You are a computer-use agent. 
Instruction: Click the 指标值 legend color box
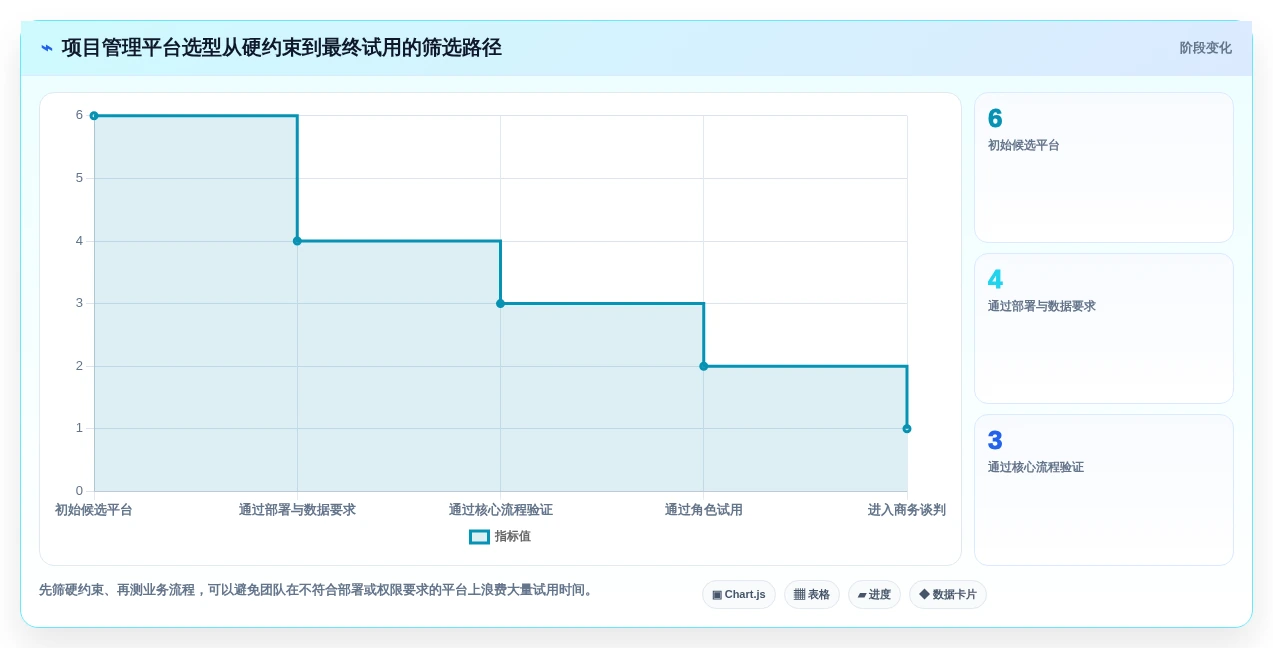(479, 537)
